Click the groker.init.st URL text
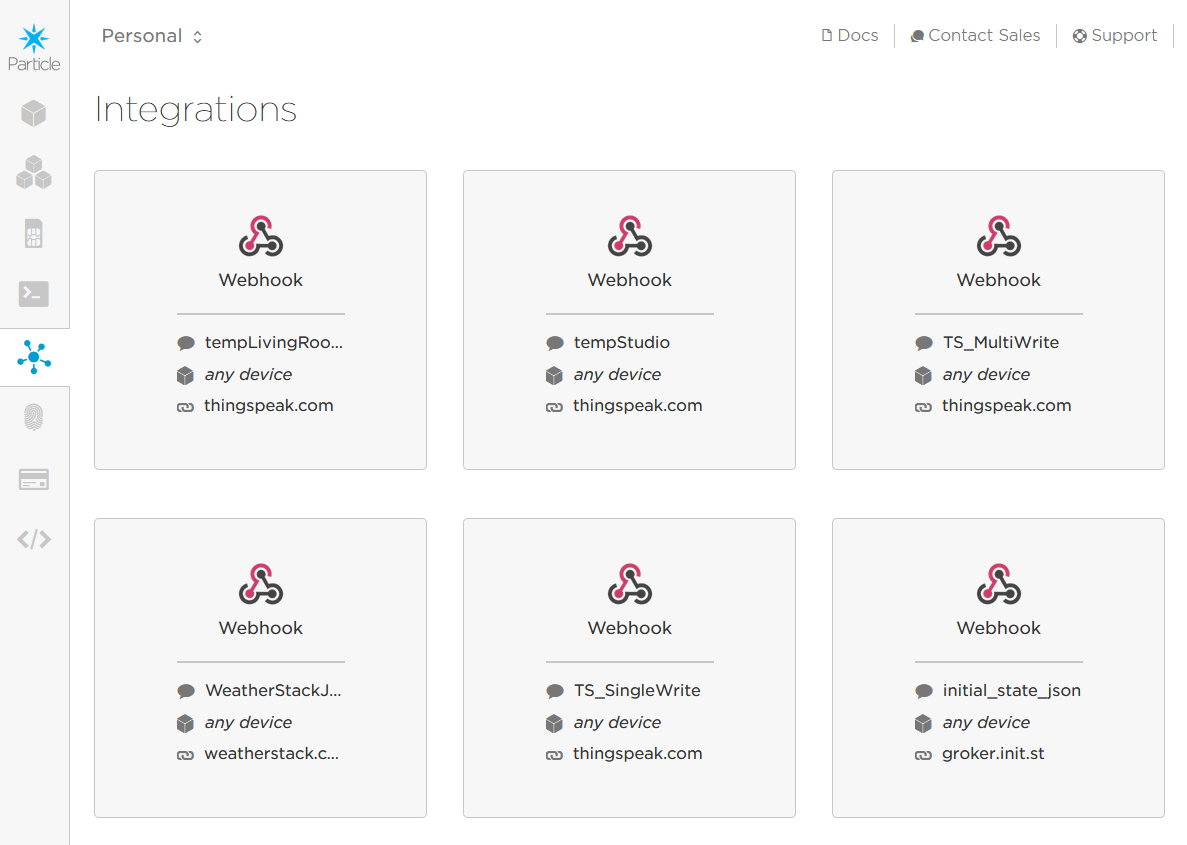 pos(992,753)
